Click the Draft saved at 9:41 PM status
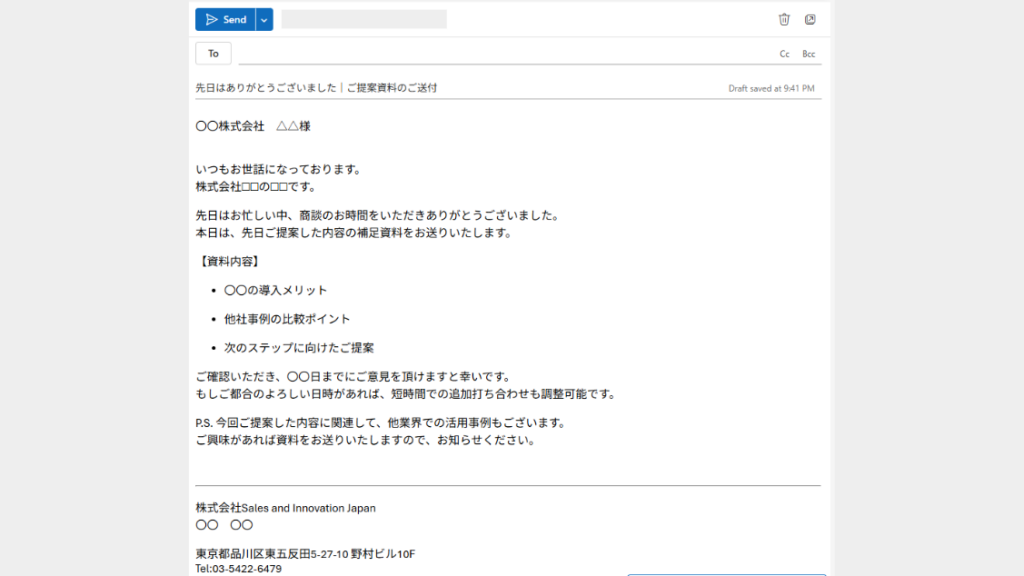1024x576 pixels. [771, 88]
